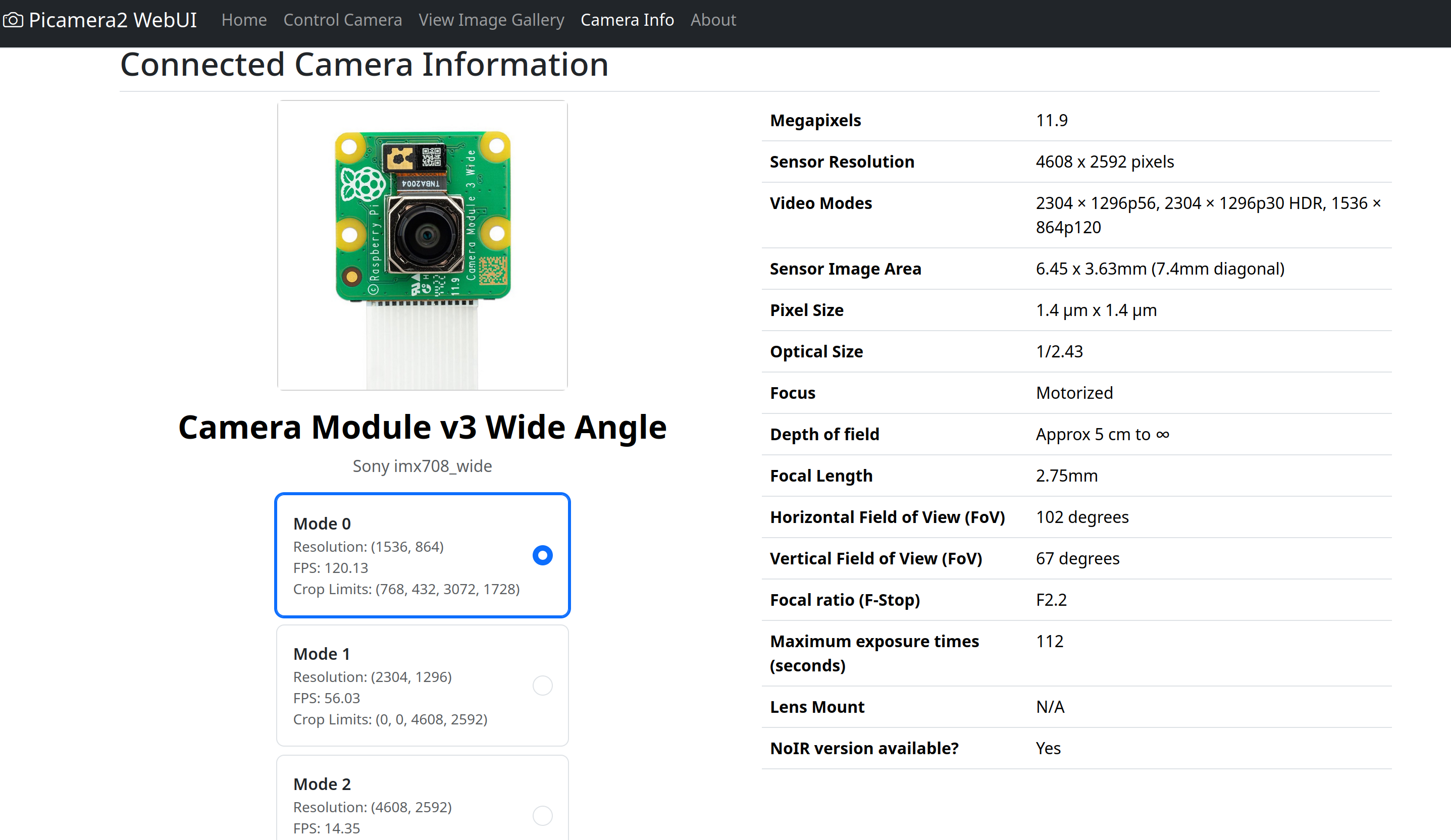This screenshot has height=840, width=1451.
Task: Select the Mode 0 radio button
Action: [542, 555]
